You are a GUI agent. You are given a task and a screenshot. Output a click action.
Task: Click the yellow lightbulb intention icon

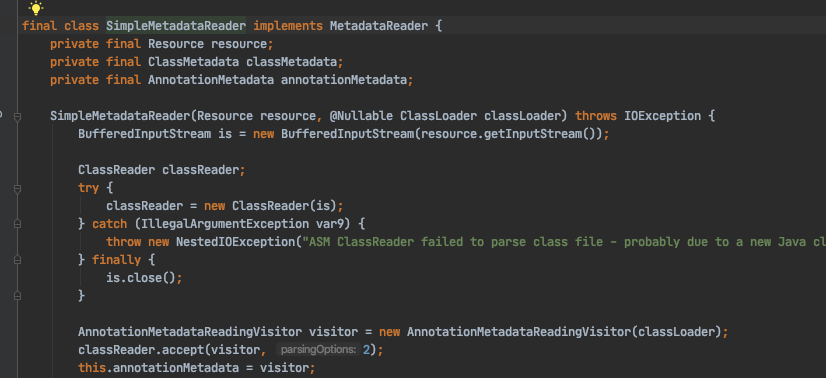(36, 7)
